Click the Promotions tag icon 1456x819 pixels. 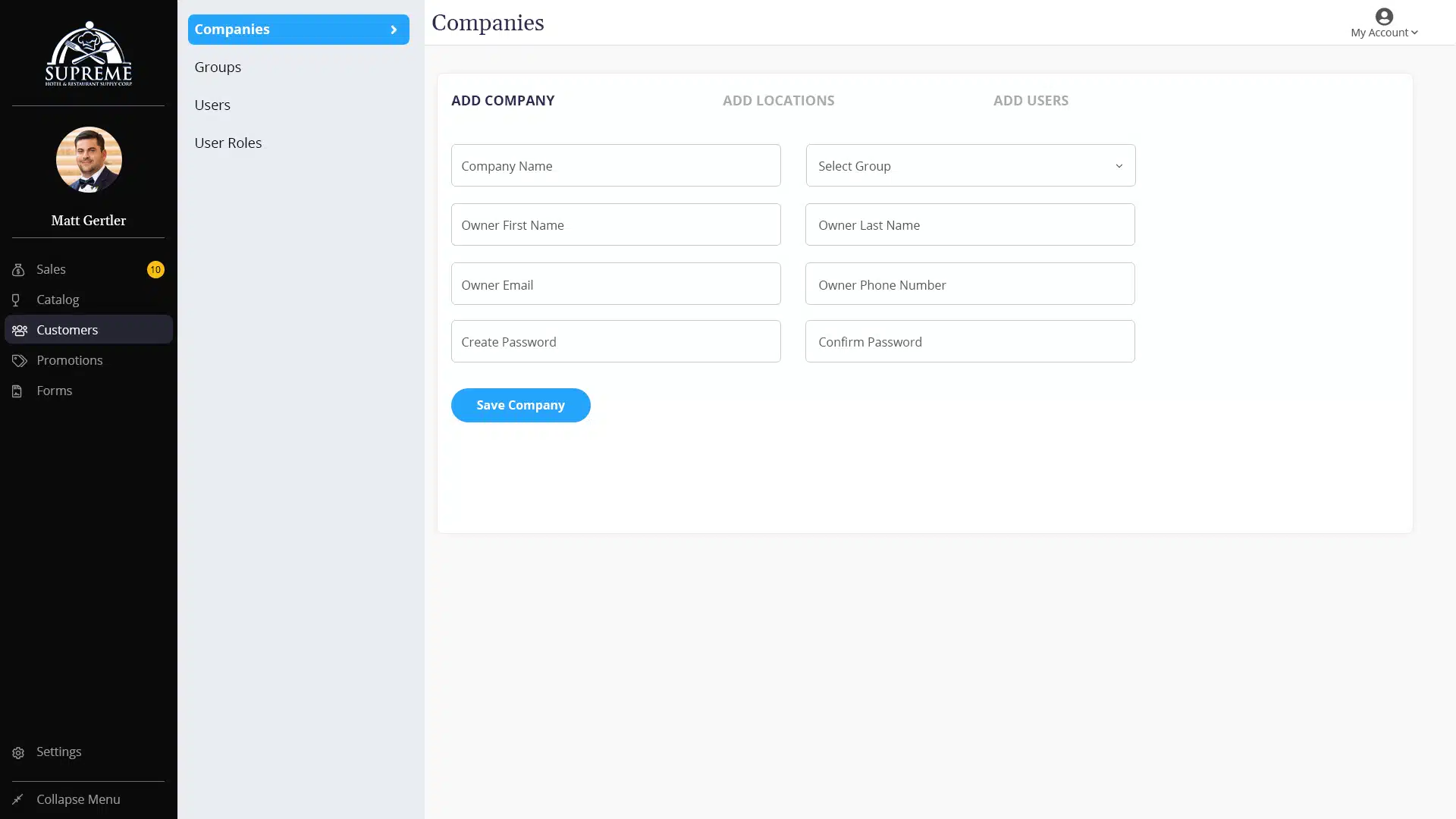coord(18,360)
